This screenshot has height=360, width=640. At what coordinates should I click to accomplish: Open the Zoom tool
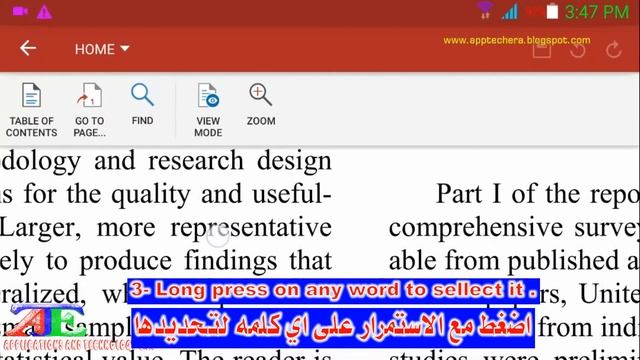[x=261, y=104]
